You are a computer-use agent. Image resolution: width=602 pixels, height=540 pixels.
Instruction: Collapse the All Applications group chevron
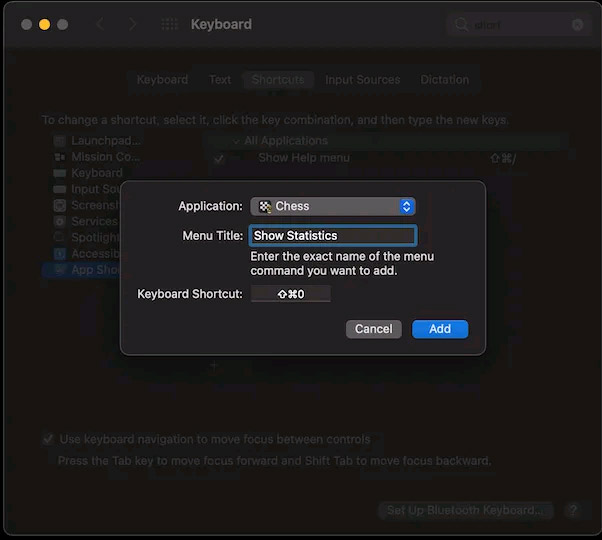[x=236, y=141]
